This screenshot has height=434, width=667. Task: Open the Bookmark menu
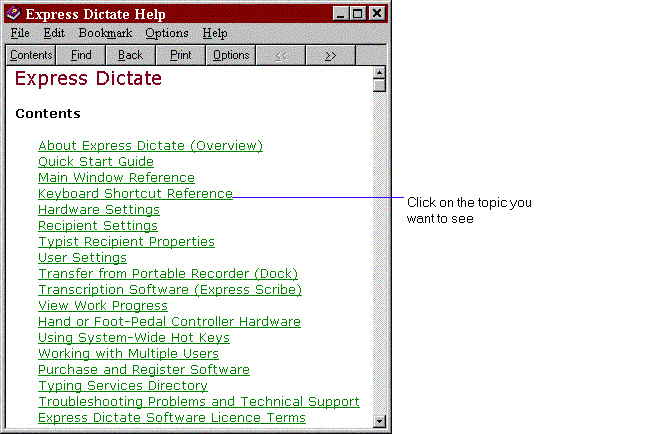pos(105,33)
